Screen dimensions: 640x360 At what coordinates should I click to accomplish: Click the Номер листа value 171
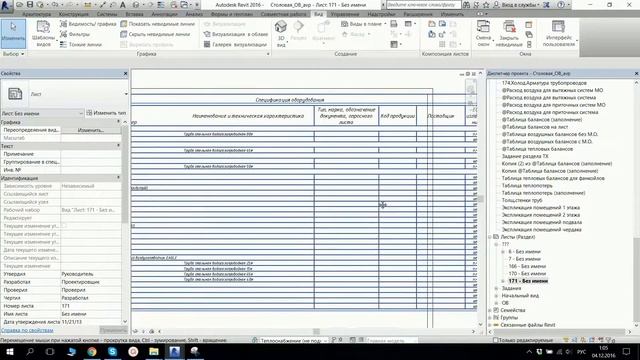[x=91, y=306]
